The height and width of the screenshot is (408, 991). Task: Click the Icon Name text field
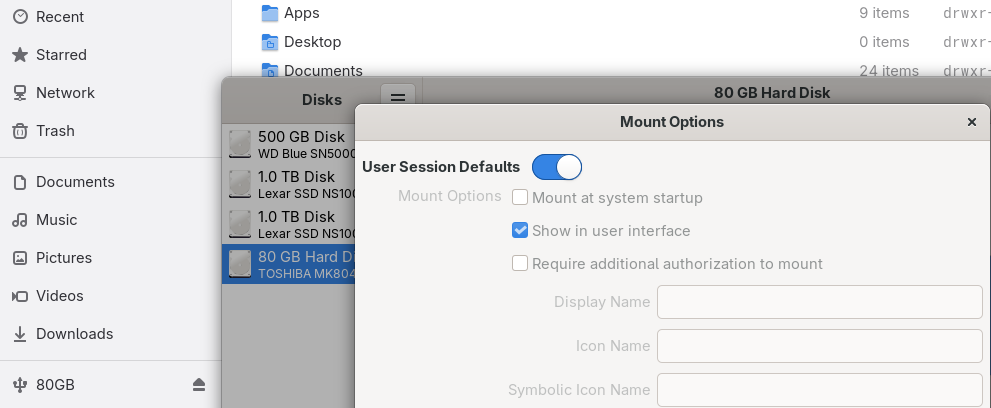(819, 346)
